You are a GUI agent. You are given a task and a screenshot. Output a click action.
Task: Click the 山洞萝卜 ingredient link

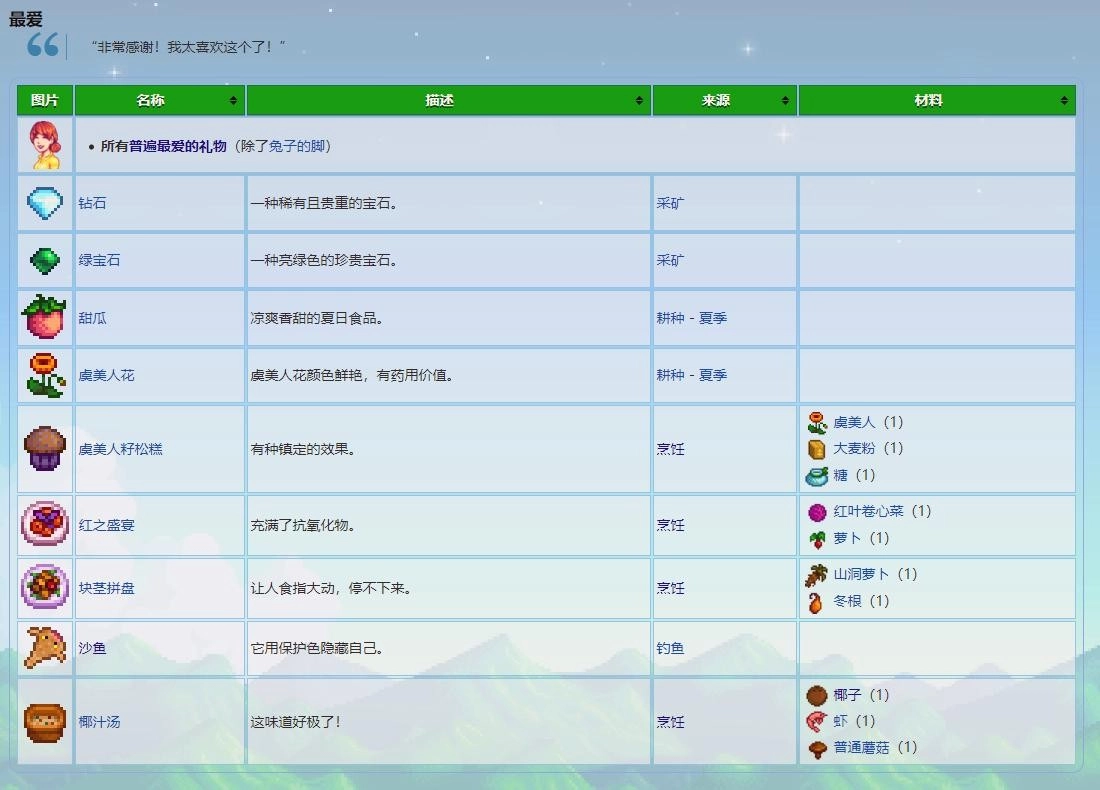(x=861, y=574)
